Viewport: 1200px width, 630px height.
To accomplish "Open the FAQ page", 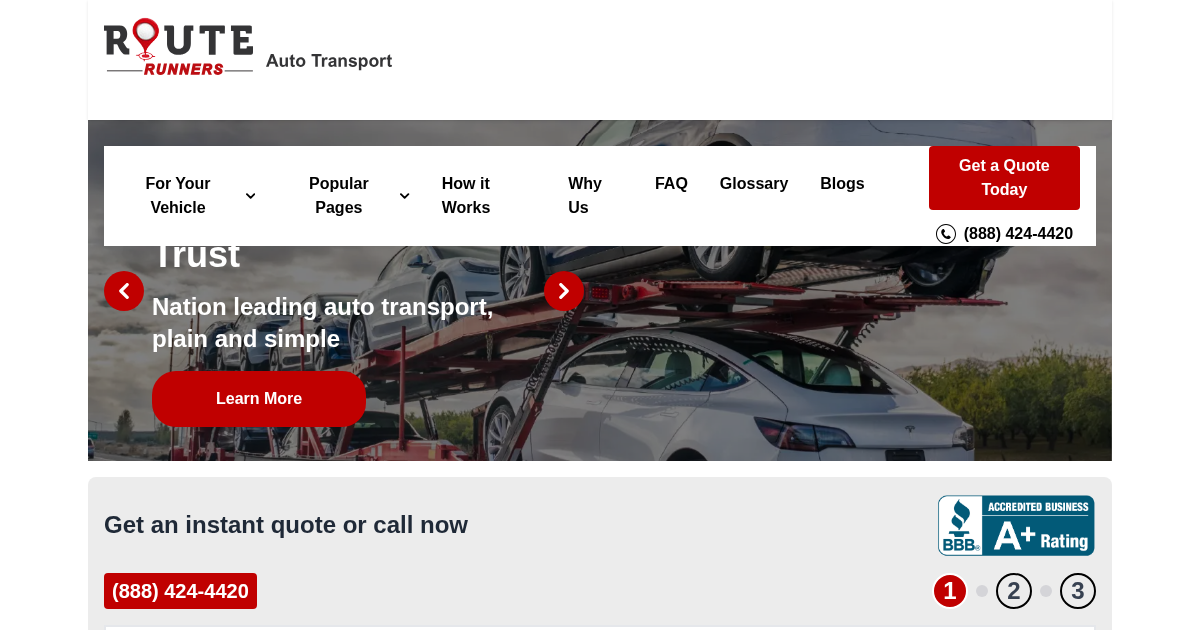I will pyautogui.click(x=671, y=184).
